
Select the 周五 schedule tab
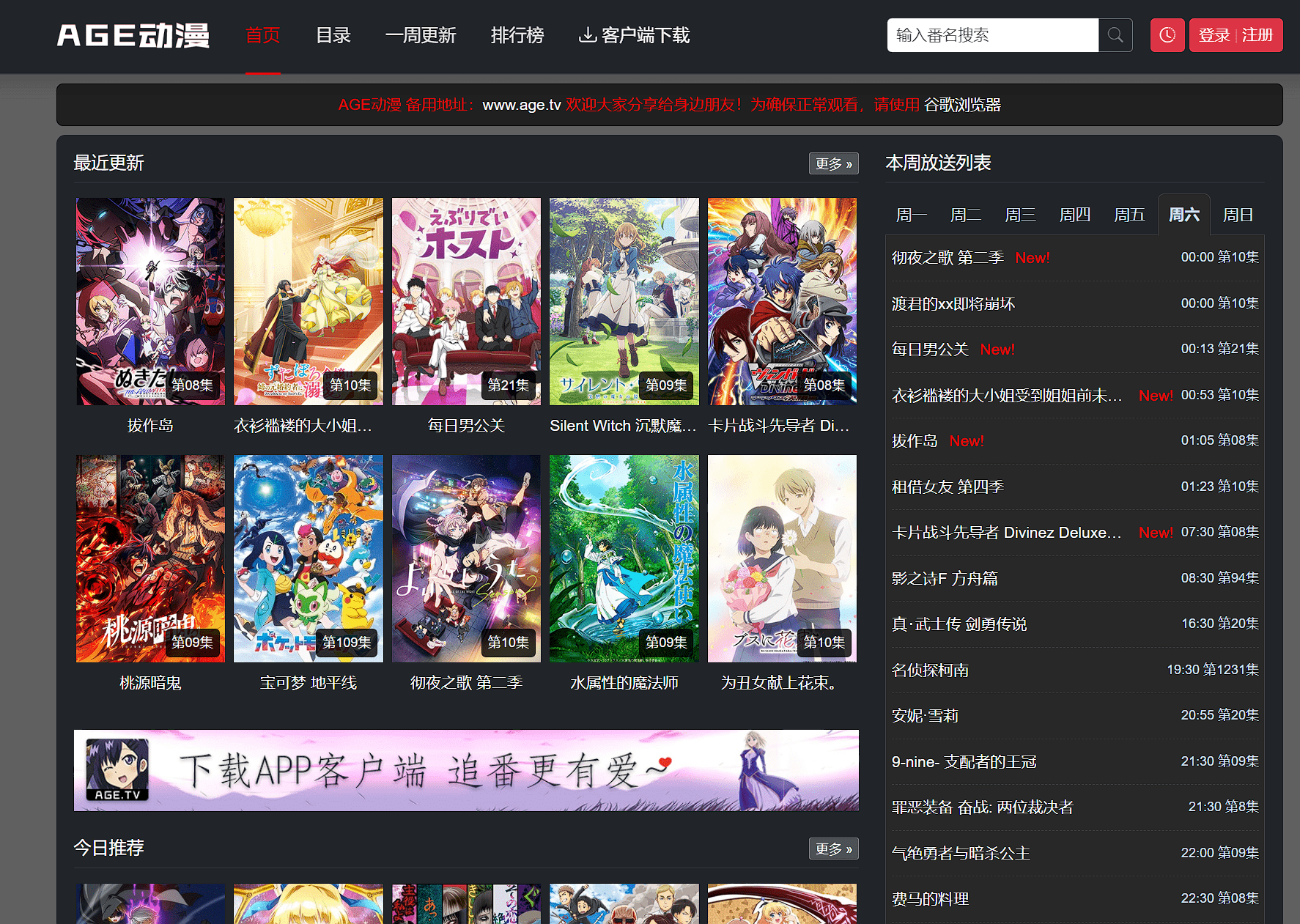point(1129,215)
